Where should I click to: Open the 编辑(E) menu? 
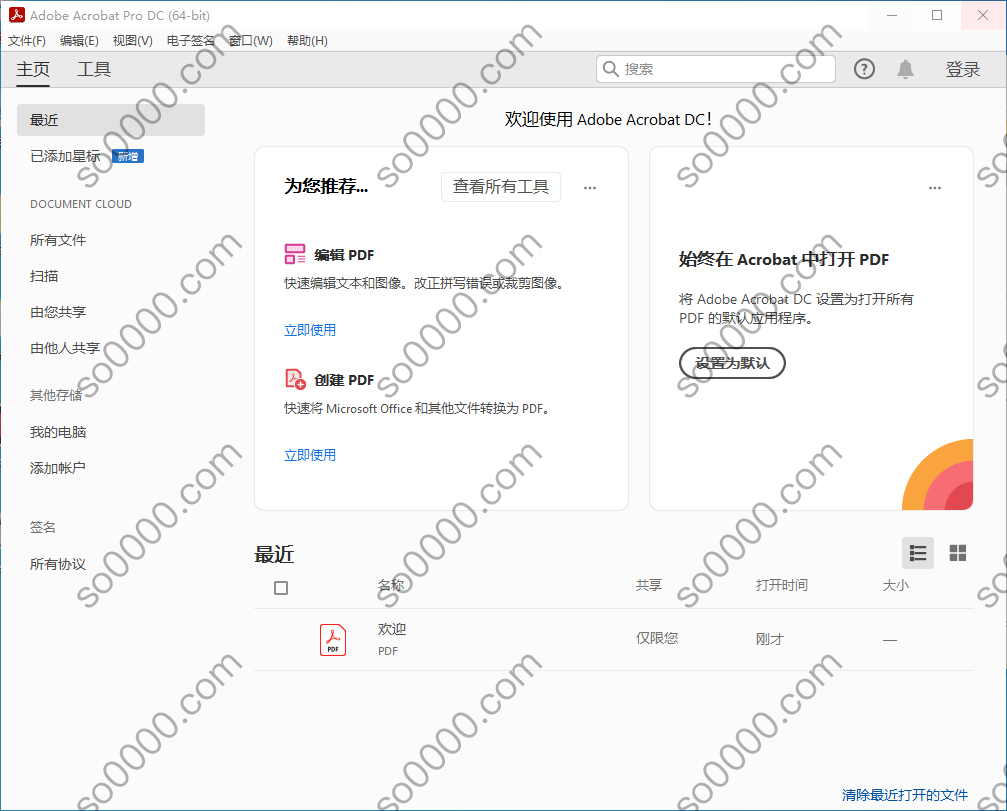pos(79,41)
